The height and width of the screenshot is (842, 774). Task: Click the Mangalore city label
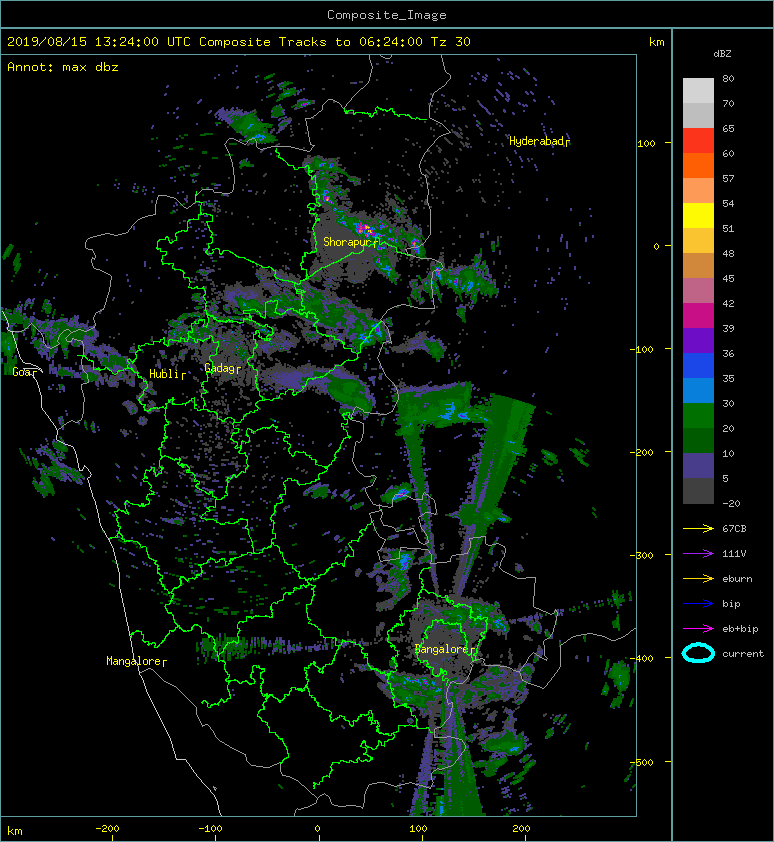(x=136, y=661)
